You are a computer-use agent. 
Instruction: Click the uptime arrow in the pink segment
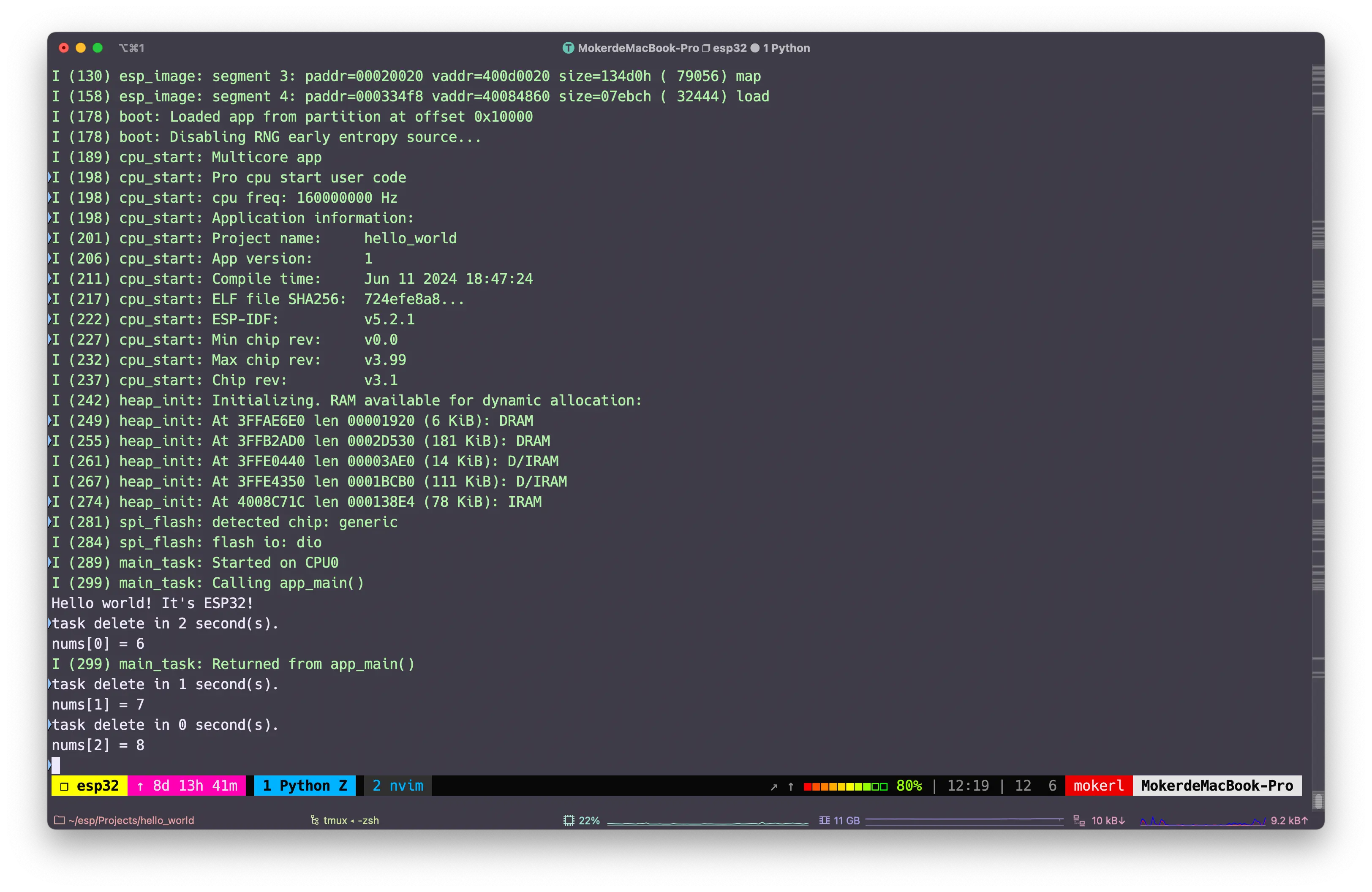[140, 786]
